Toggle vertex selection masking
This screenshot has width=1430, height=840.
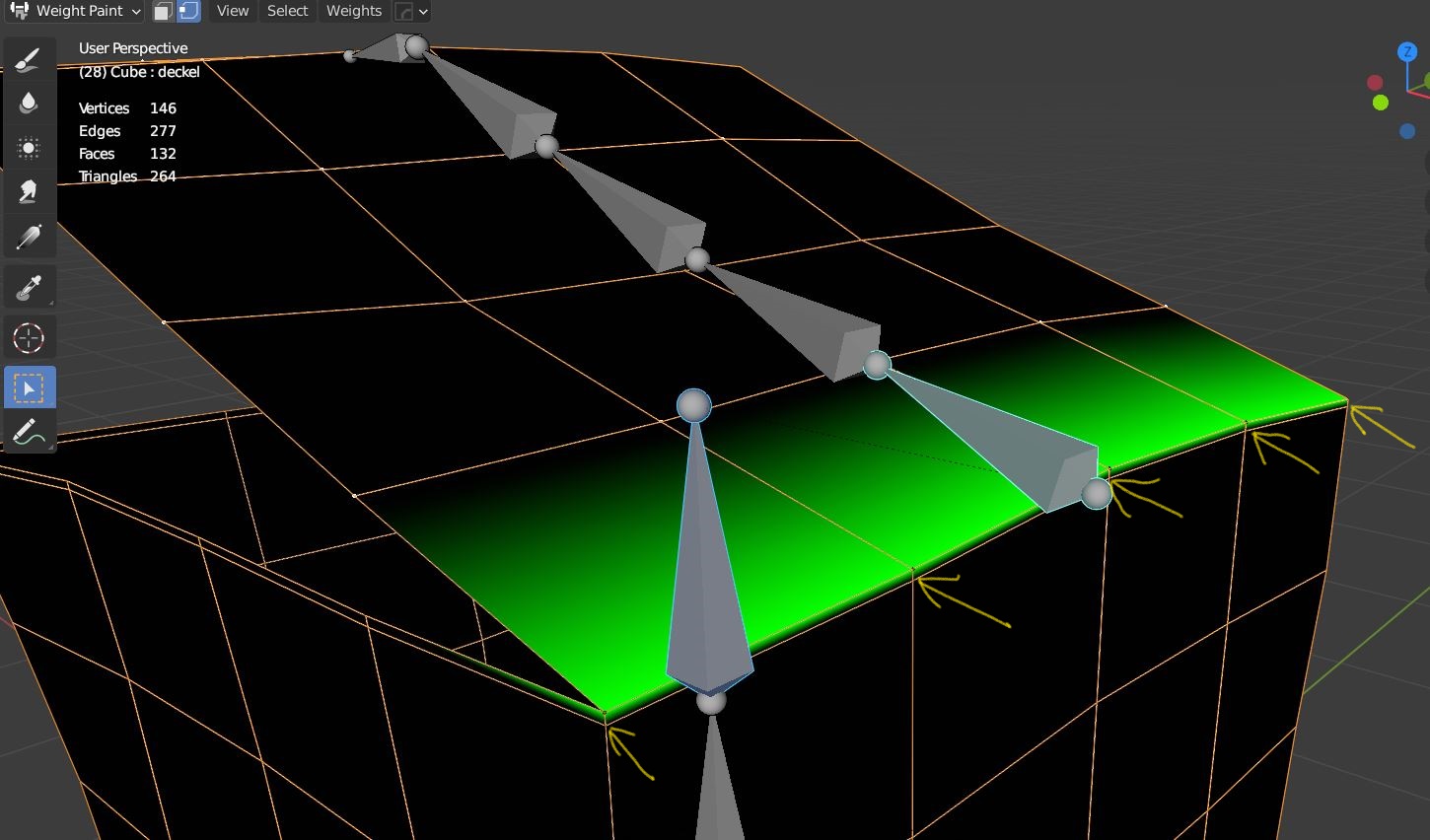[x=188, y=11]
